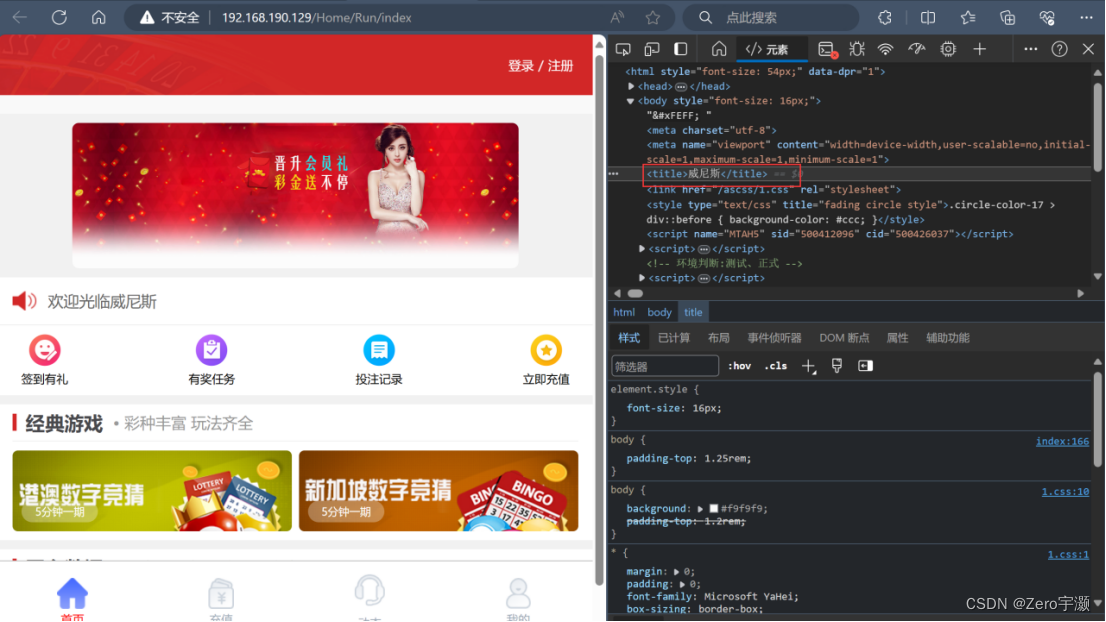Add page to favorites star icon

coord(653,18)
